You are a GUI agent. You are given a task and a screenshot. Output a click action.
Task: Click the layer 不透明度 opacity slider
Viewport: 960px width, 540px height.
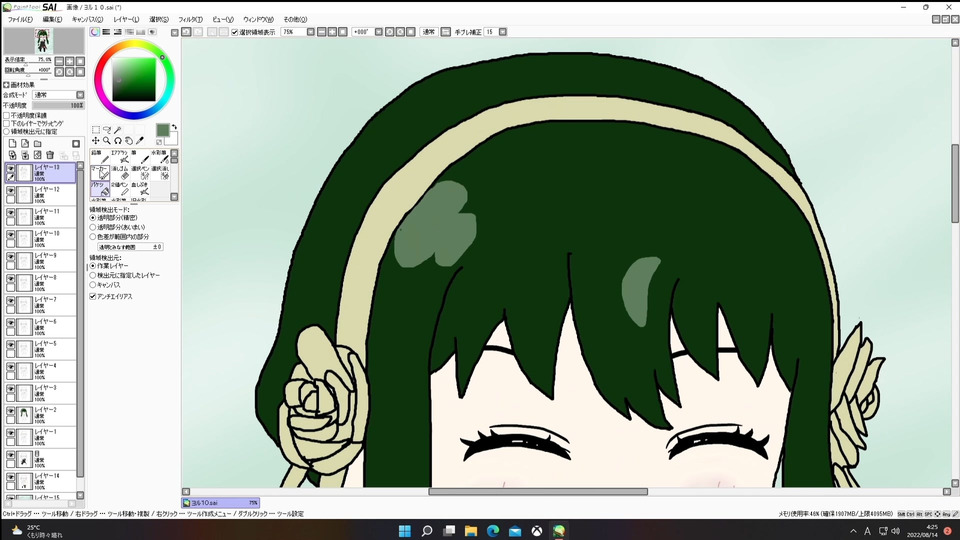[x=58, y=105]
